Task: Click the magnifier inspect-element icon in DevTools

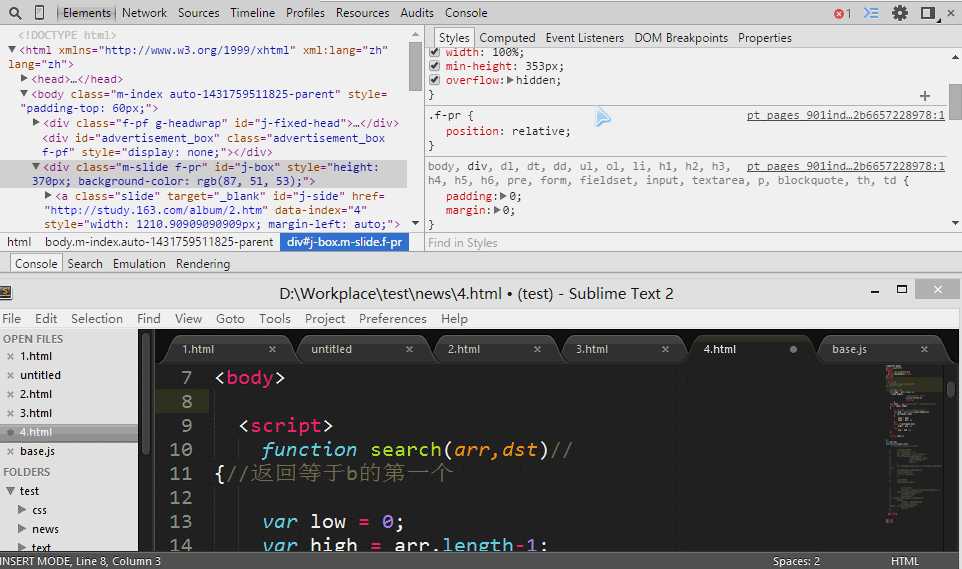Action: coord(15,13)
